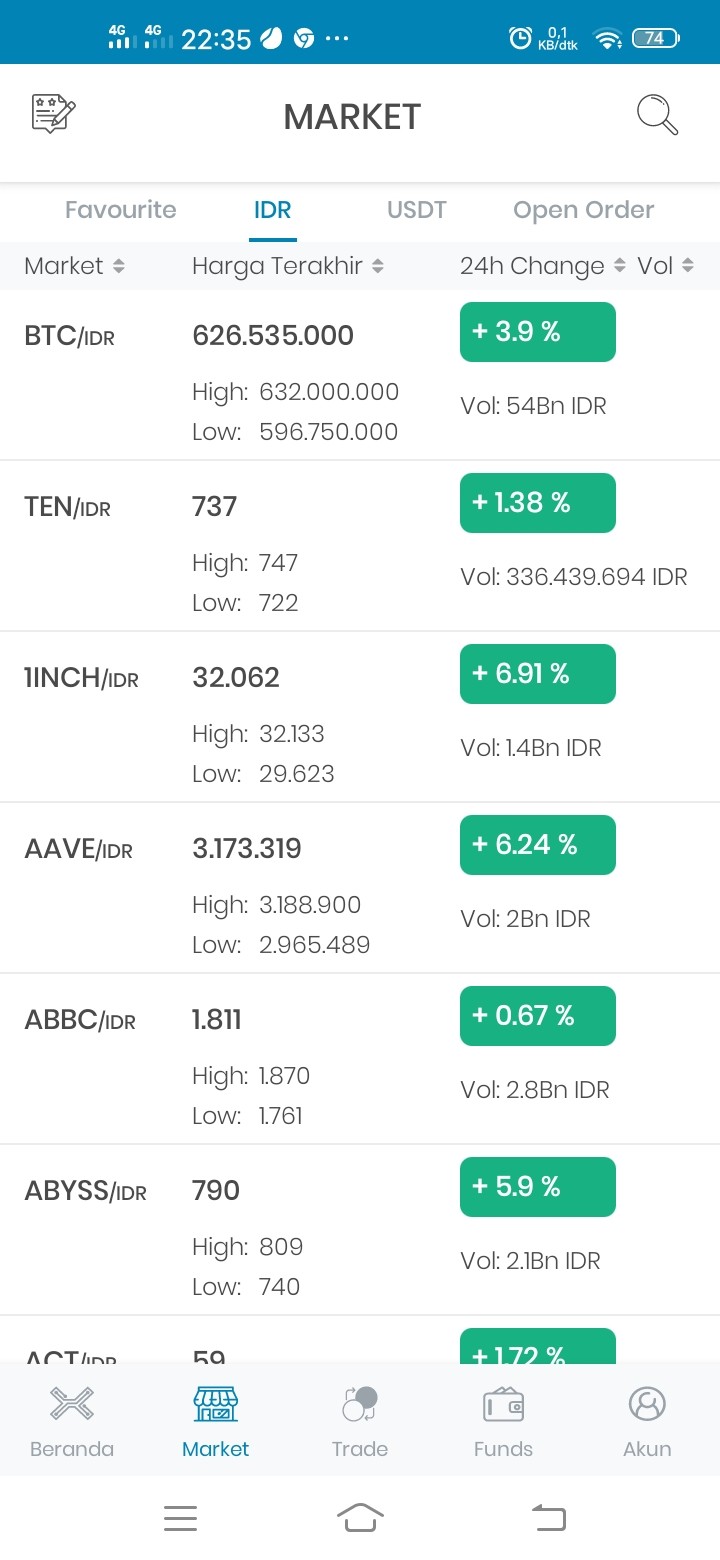Sort list by Market column arrows
This screenshot has height=1560, width=720.
pyautogui.click(x=119, y=266)
